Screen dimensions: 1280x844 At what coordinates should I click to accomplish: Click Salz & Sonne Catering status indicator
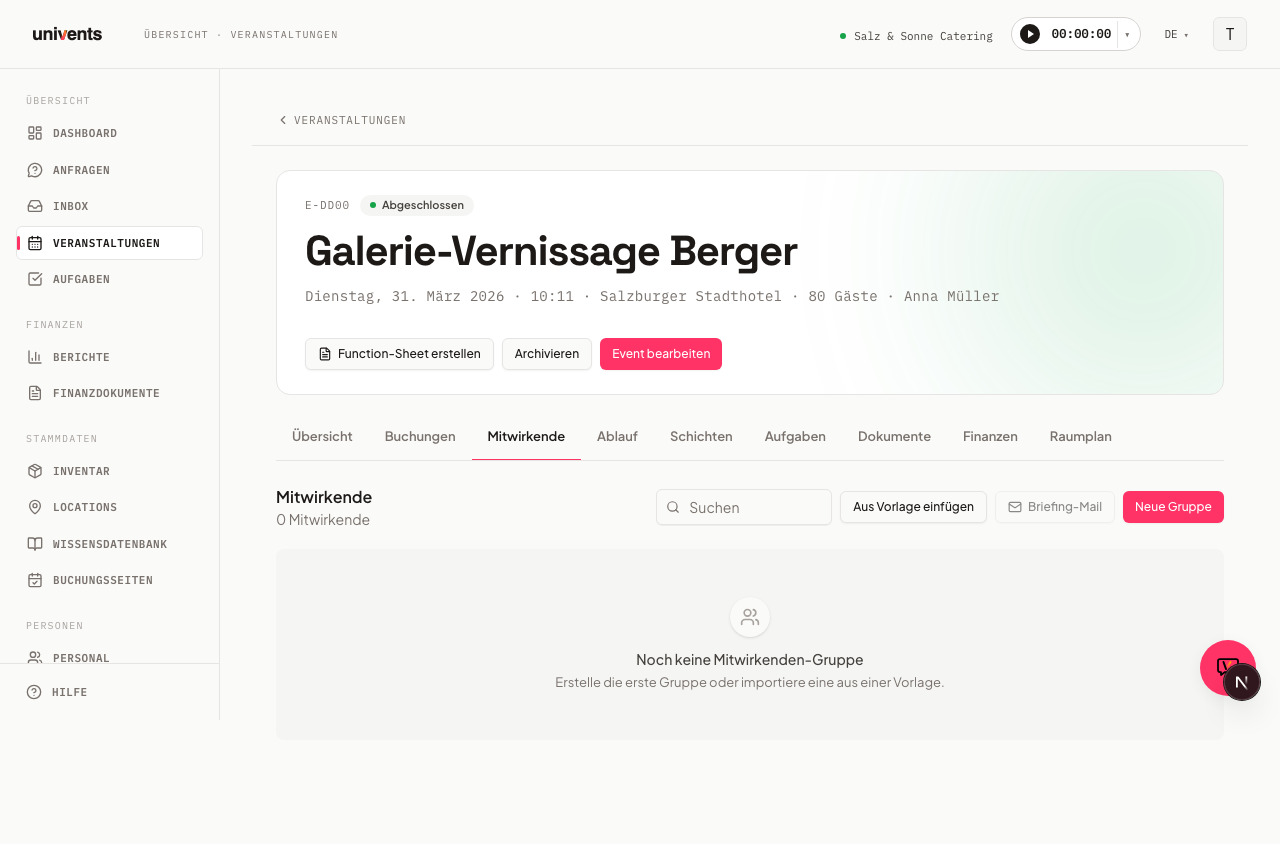point(916,36)
